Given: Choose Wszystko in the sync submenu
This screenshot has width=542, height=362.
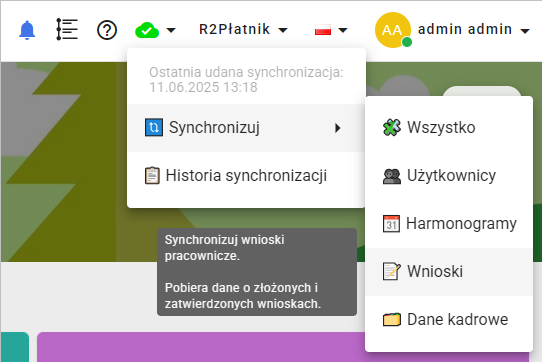Looking at the screenshot, I should (x=449, y=128).
